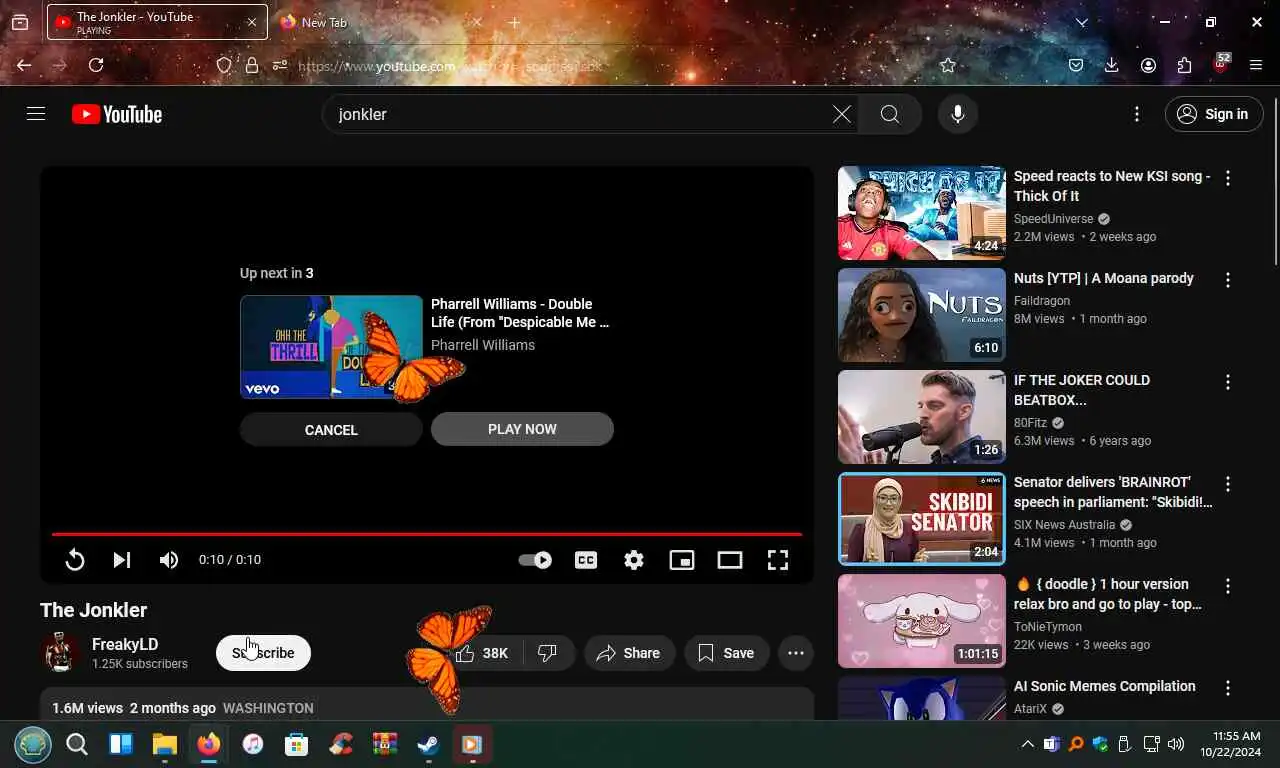The image size is (1280, 768).
Task: Click the red video progress bar
Action: [427, 534]
